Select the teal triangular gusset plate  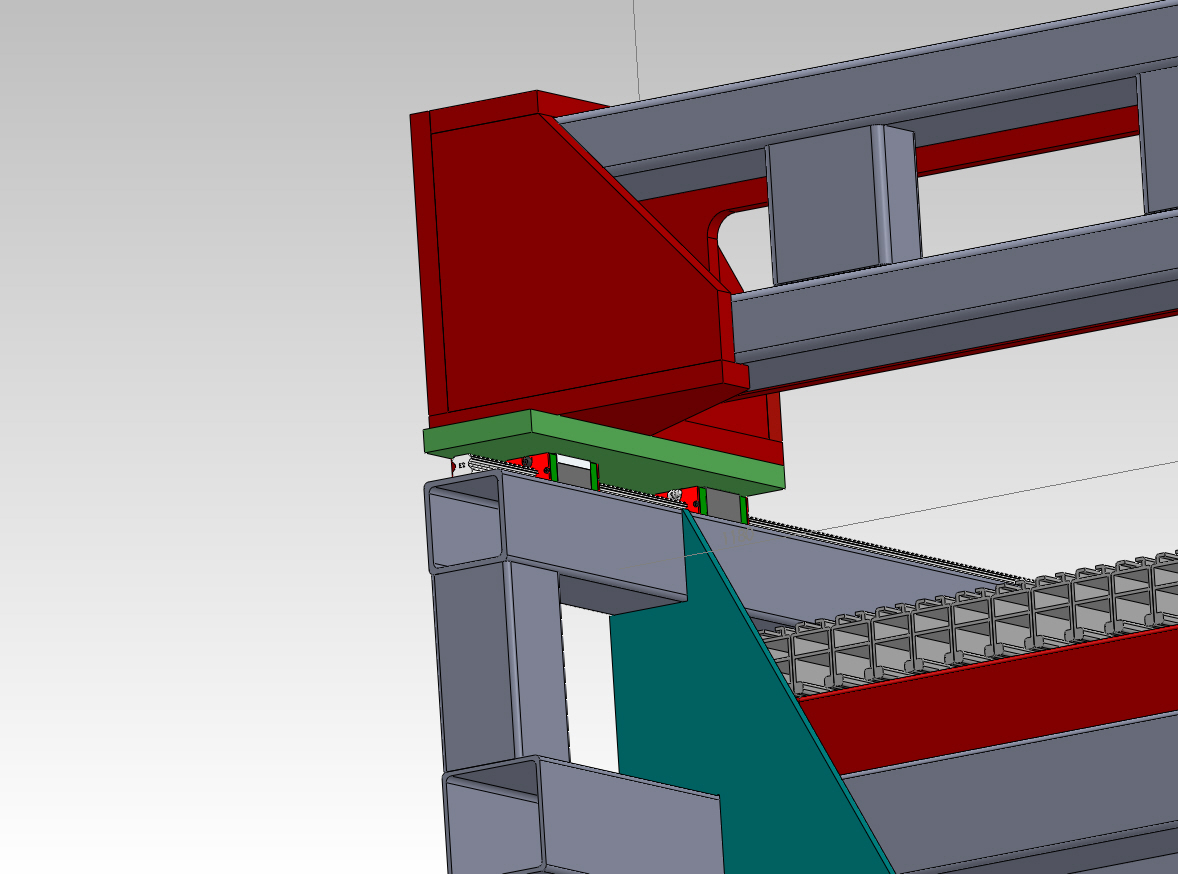tap(700, 700)
